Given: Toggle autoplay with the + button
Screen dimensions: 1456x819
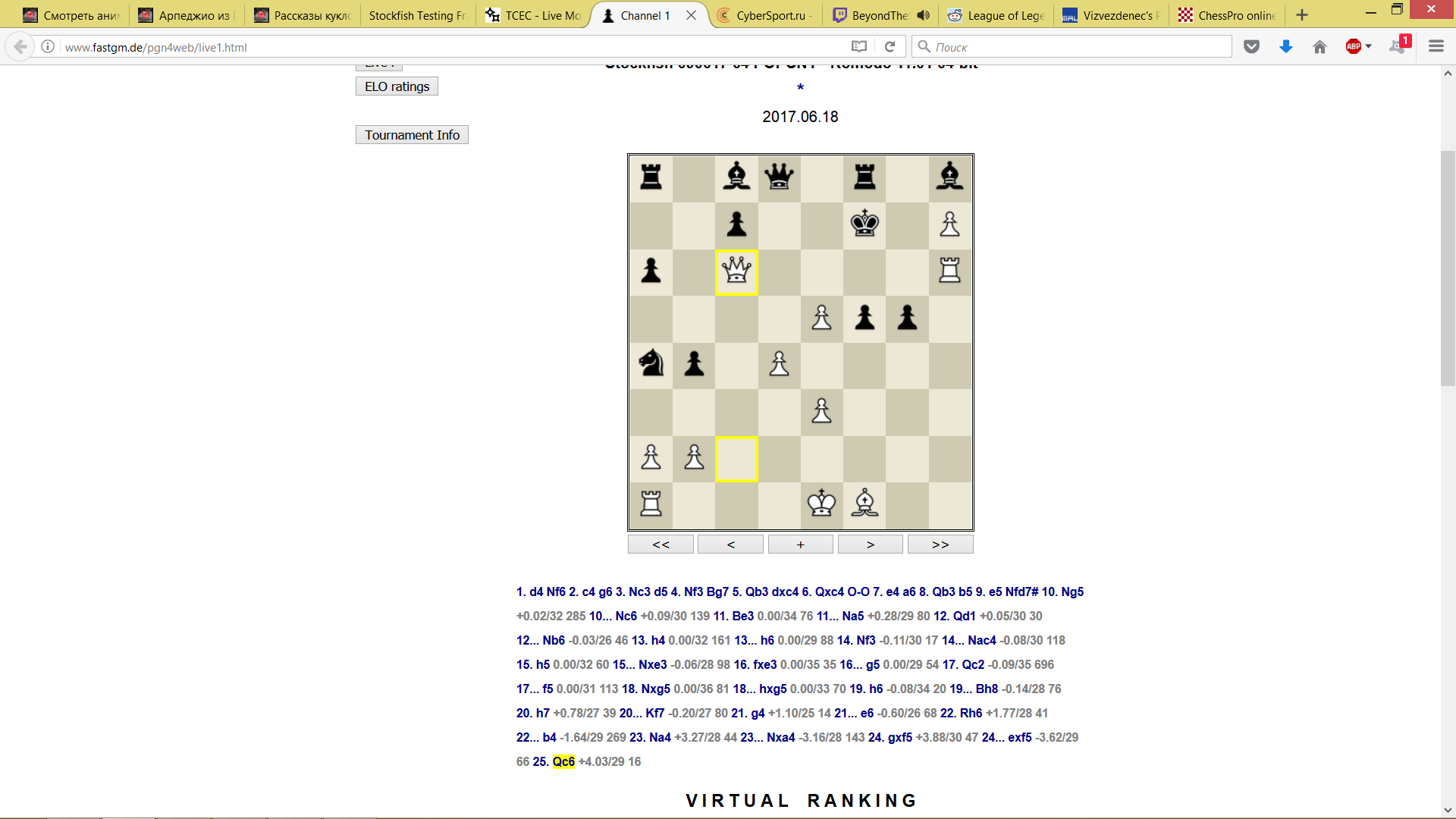Looking at the screenshot, I should click(x=800, y=544).
